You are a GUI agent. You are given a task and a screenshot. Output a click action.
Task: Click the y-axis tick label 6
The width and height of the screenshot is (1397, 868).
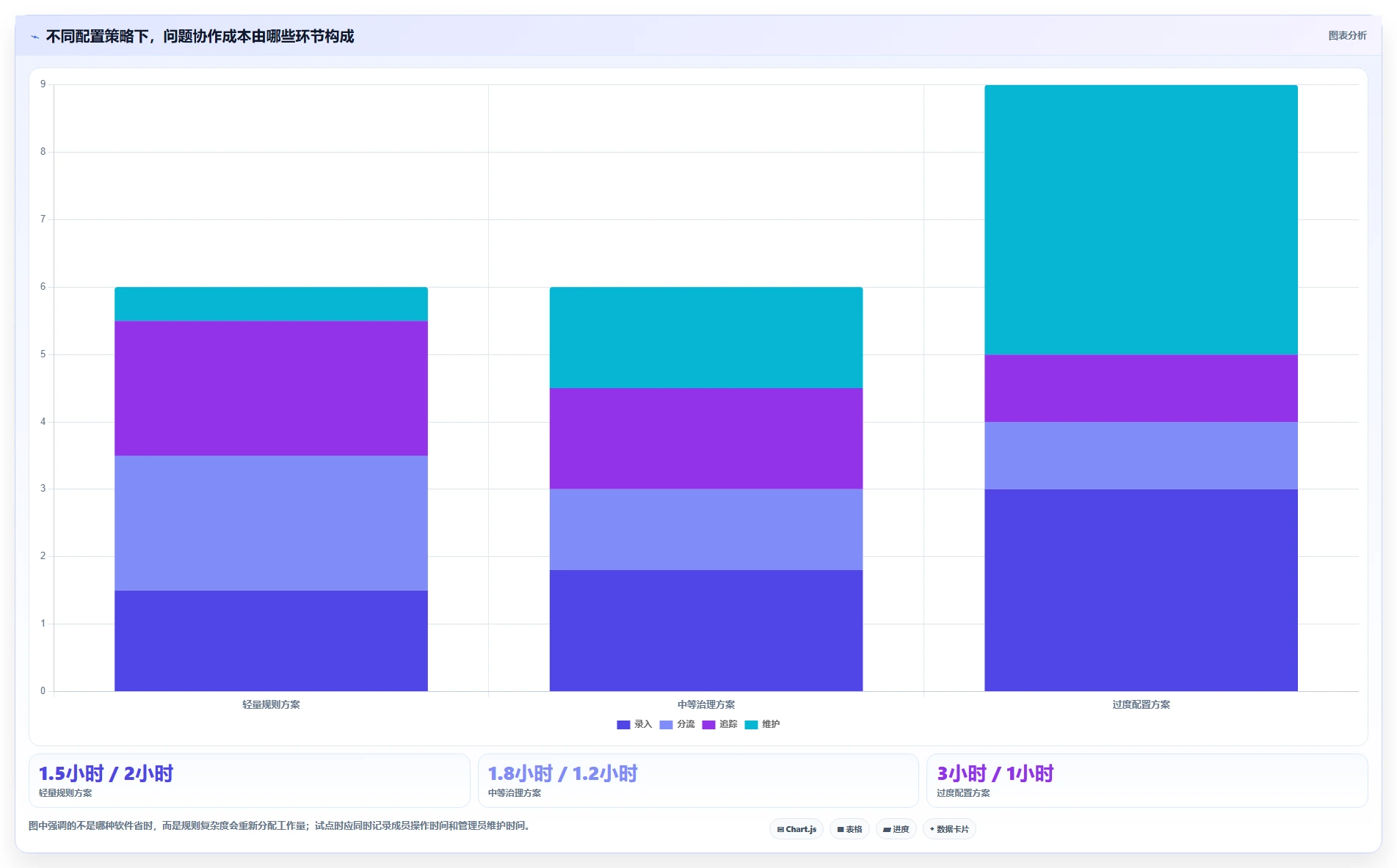coord(43,287)
